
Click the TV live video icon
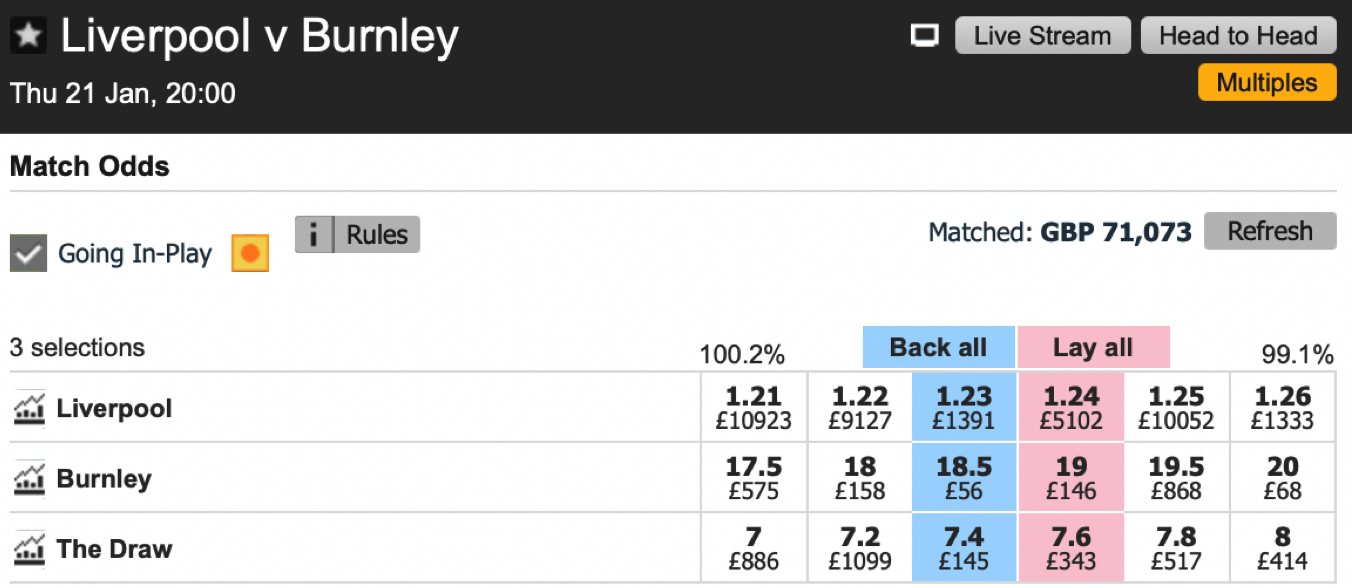(926, 36)
